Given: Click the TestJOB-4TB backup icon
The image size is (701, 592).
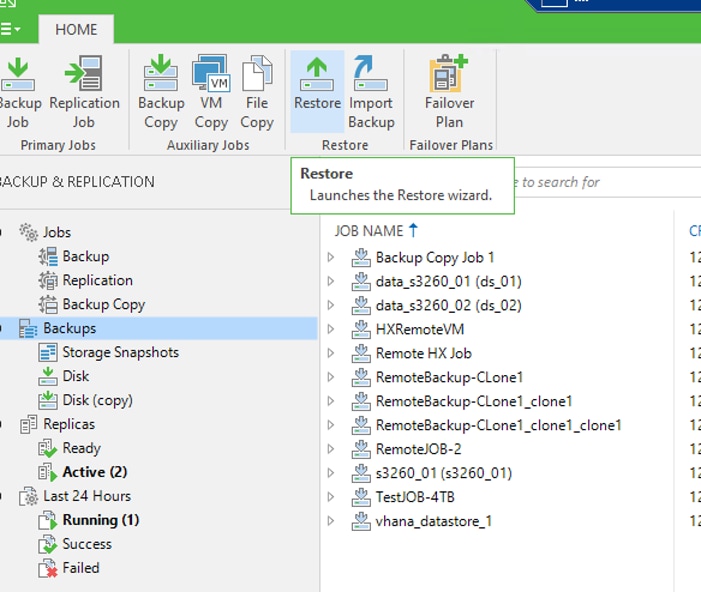Looking at the screenshot, I should coord(361,497).
